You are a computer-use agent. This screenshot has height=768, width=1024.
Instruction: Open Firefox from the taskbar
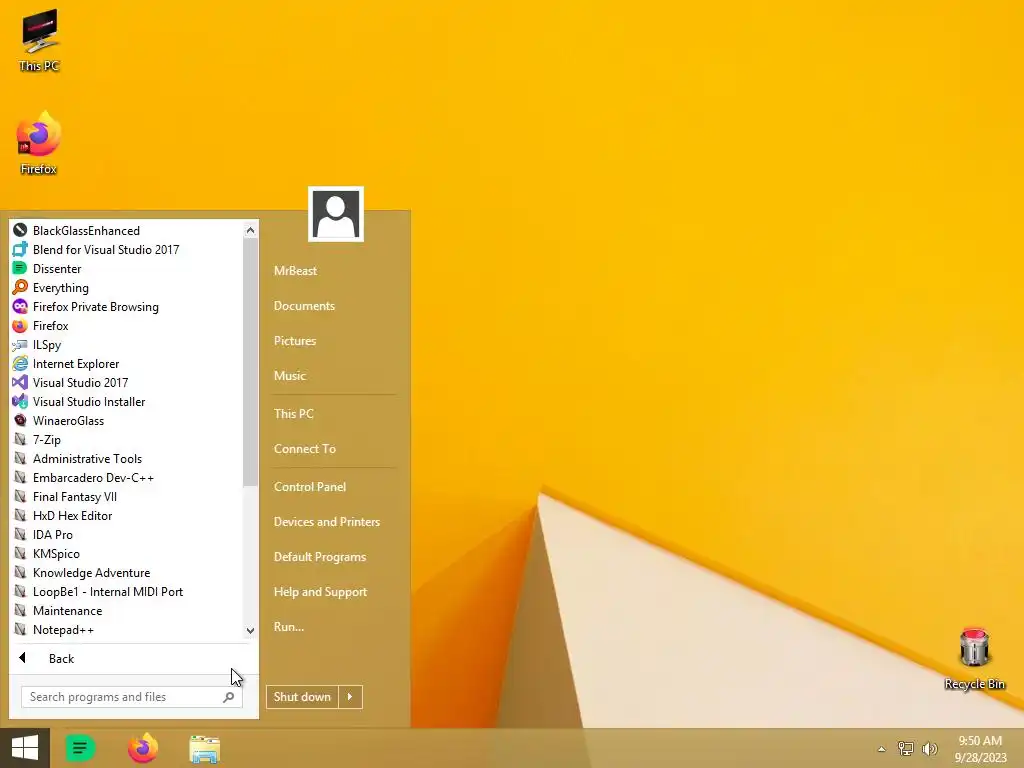[x=143, y=748]
